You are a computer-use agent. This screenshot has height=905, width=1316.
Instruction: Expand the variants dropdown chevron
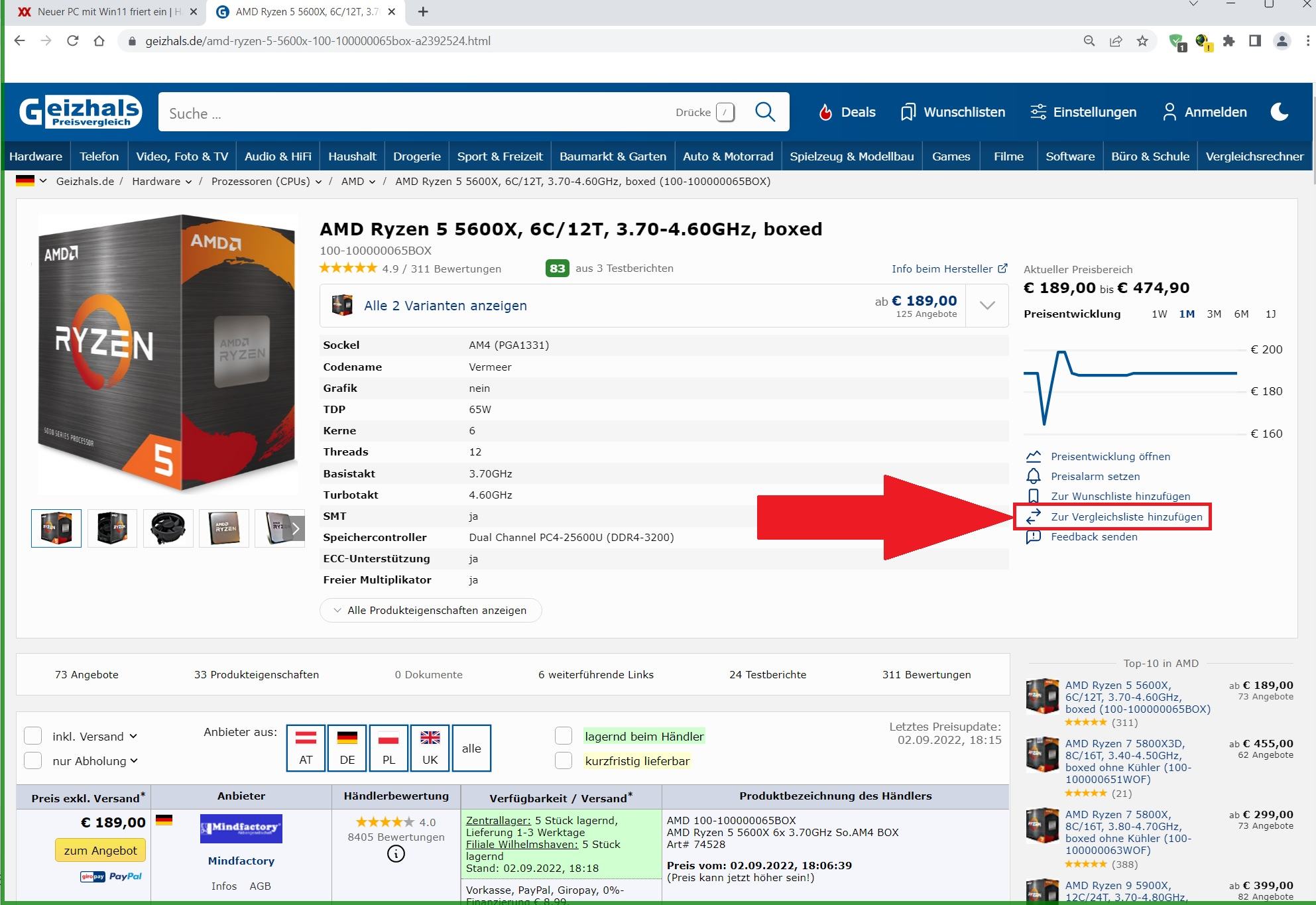[x=987, y=306]
